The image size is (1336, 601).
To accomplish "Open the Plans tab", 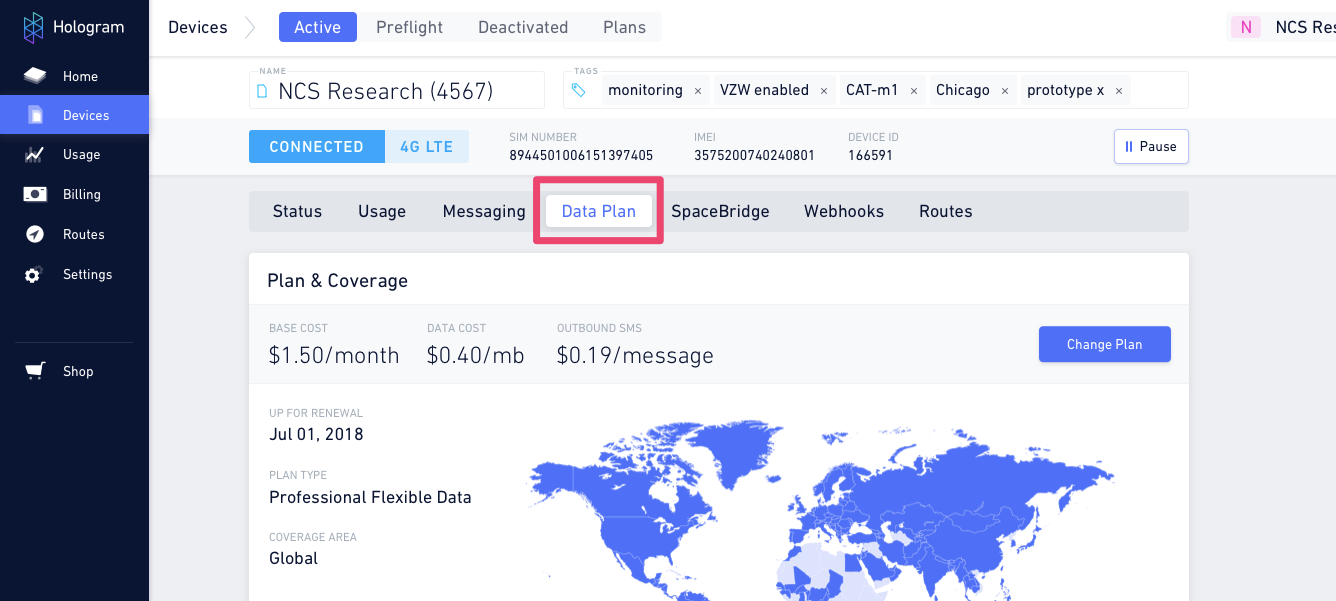I will click(x=625, y=27).
